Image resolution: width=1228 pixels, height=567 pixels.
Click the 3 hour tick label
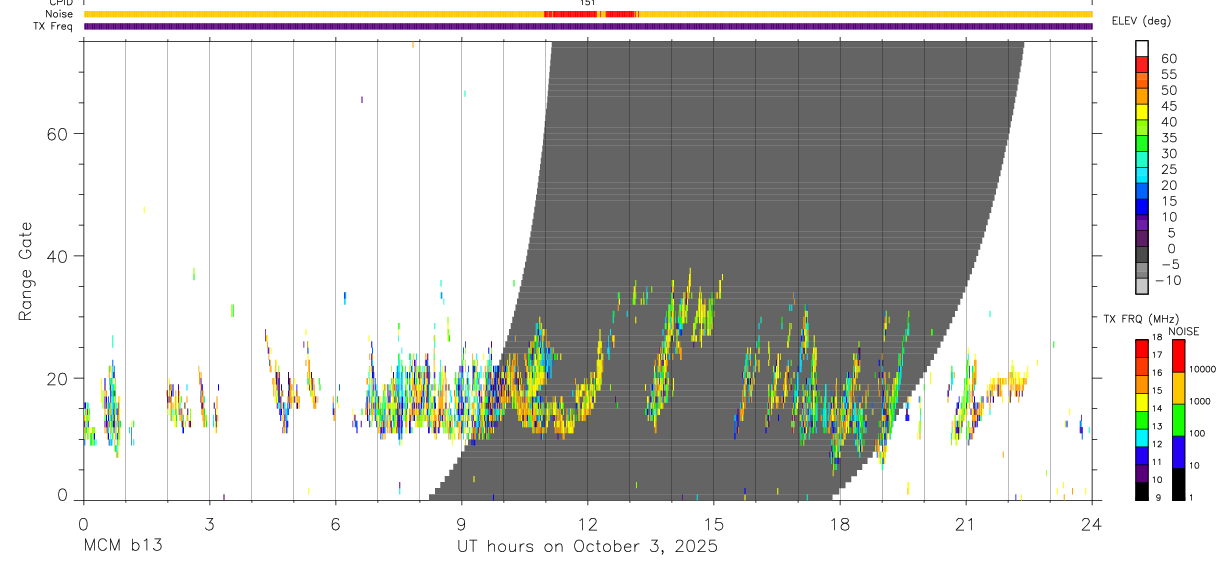(x=209, y=524)
